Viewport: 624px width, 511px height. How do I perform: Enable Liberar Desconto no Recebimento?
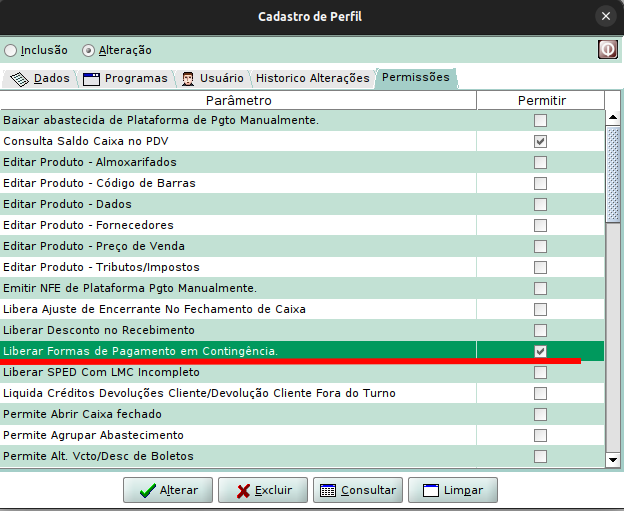[x=540, y=330]
